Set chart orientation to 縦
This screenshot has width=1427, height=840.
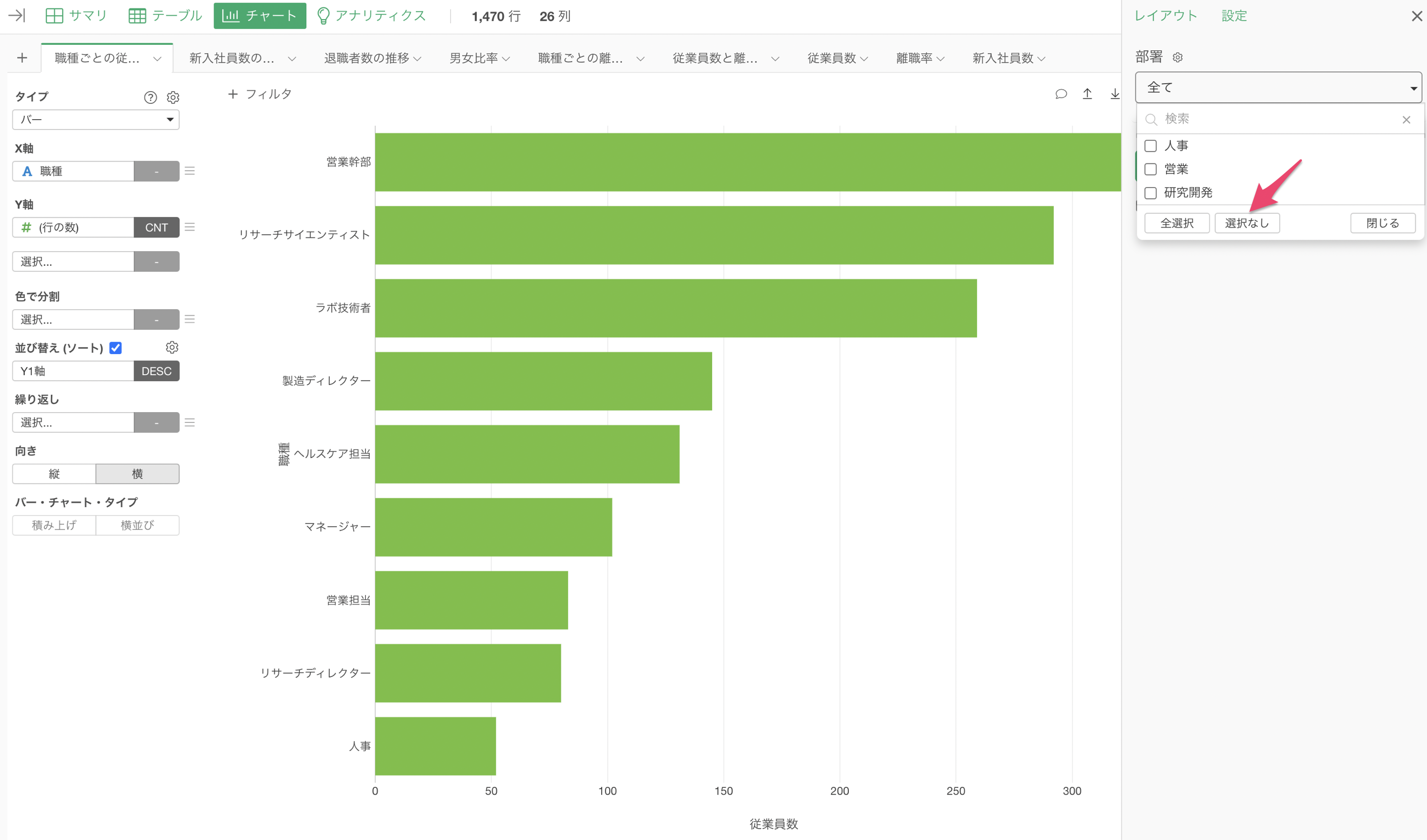click(x=54, y=474)
